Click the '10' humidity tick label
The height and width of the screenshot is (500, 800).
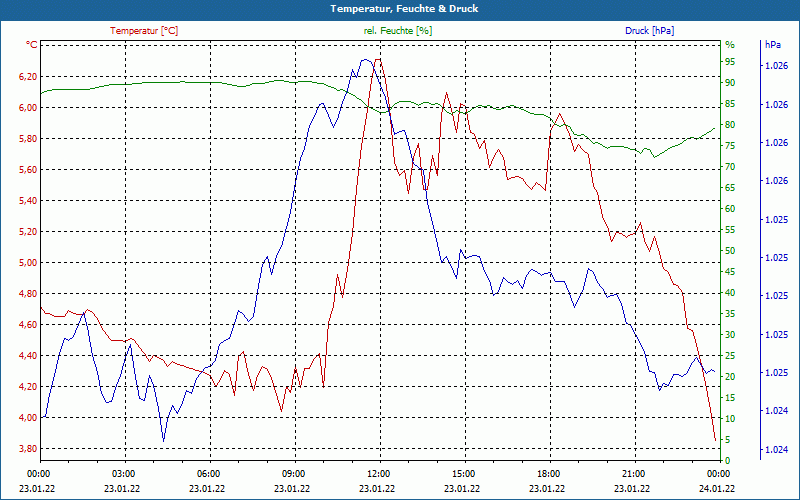(730, 418)
